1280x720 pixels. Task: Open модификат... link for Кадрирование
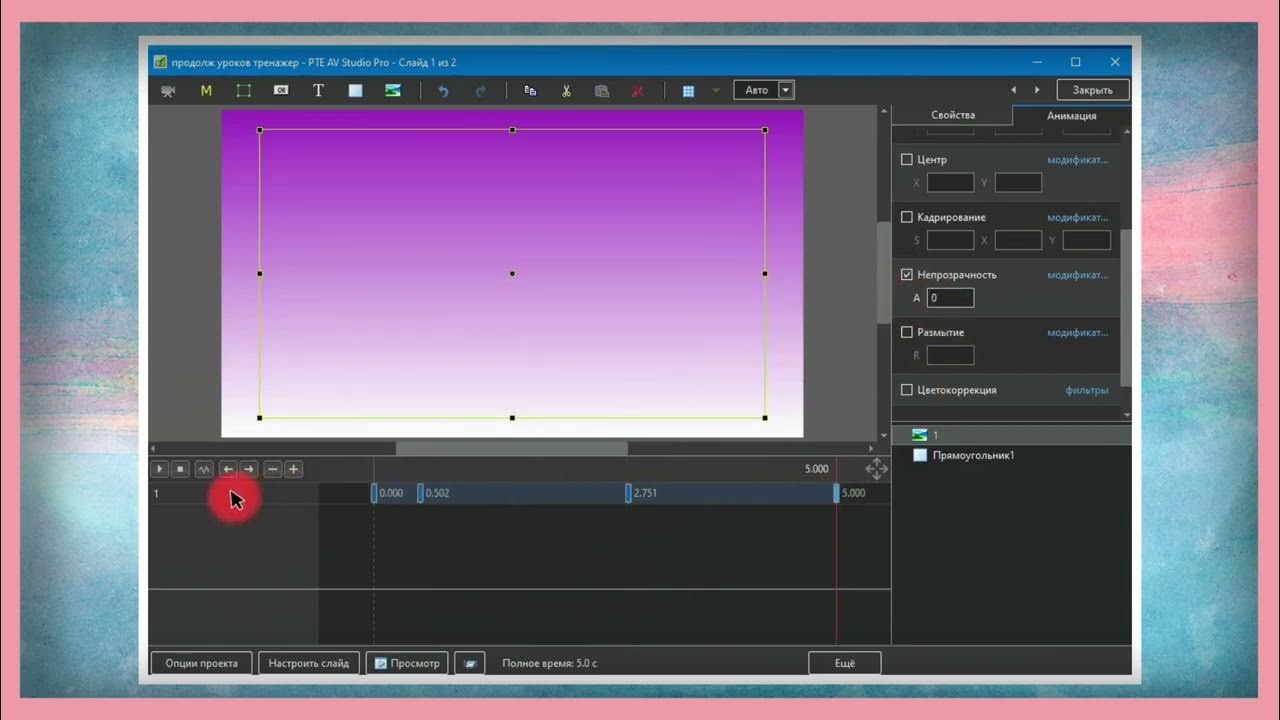1077,217
